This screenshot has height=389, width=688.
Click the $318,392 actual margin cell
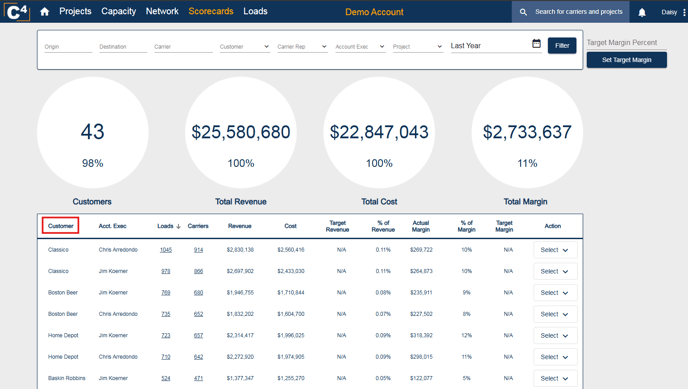421,336
